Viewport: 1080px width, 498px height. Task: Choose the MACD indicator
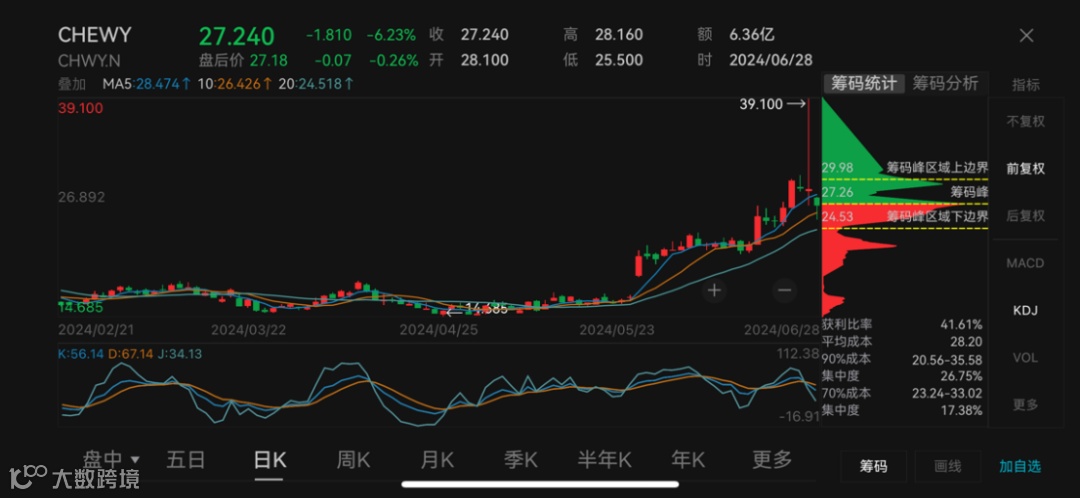pos(1026,263)
